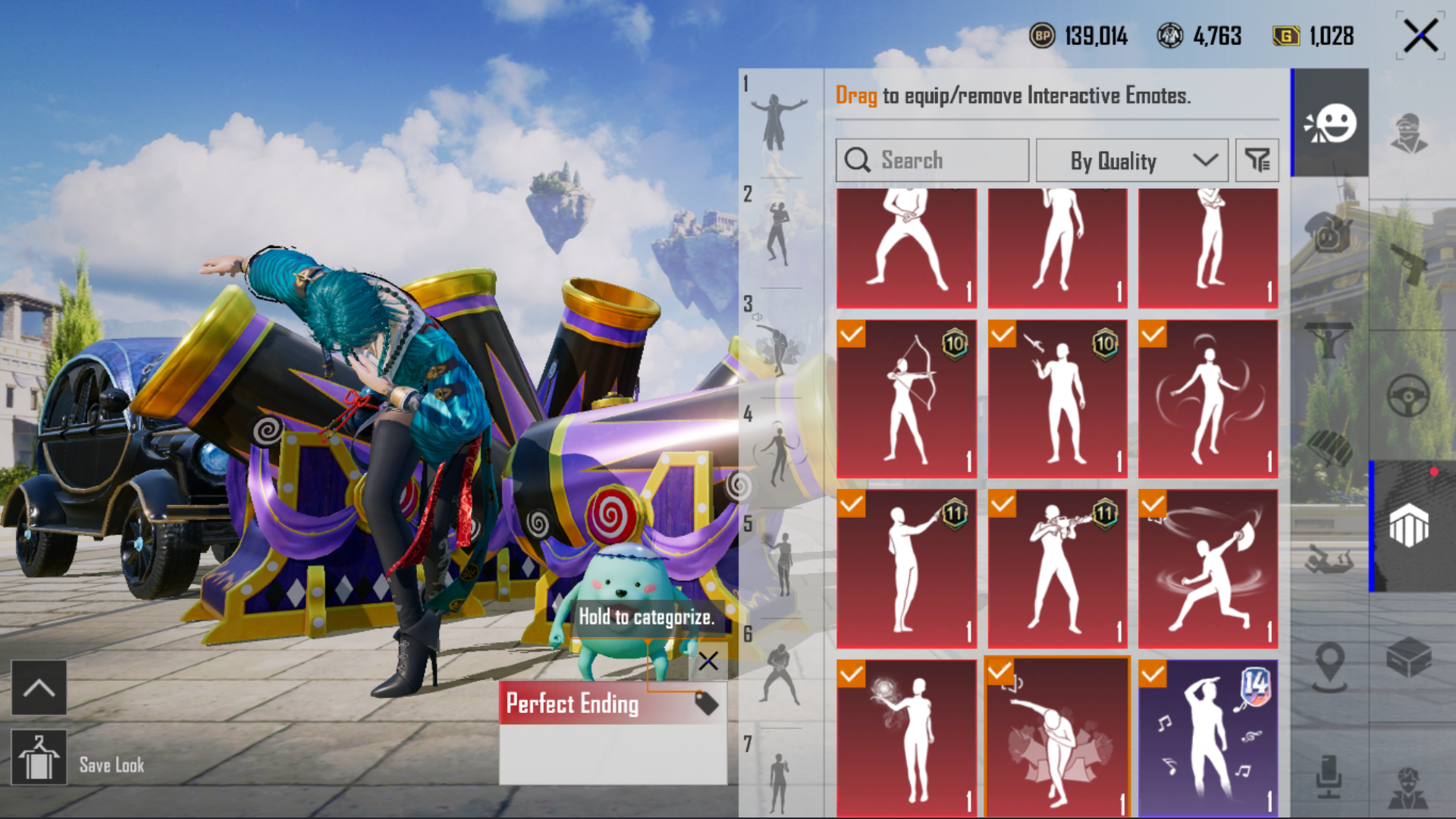1456x819 pixels.
Task: Open the lying-down knocked pose category
Action: [x=1329, y=561]
